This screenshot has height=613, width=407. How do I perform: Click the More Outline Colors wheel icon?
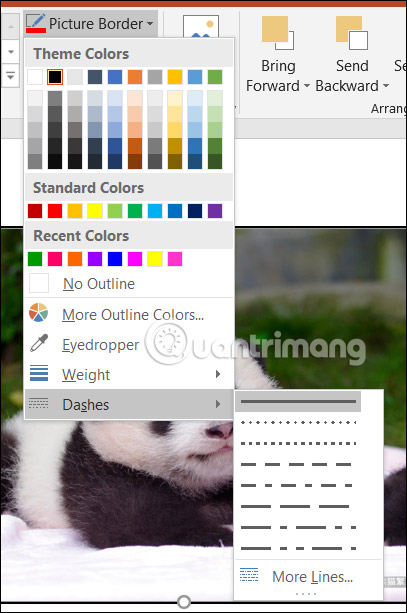tap(39, 312)
